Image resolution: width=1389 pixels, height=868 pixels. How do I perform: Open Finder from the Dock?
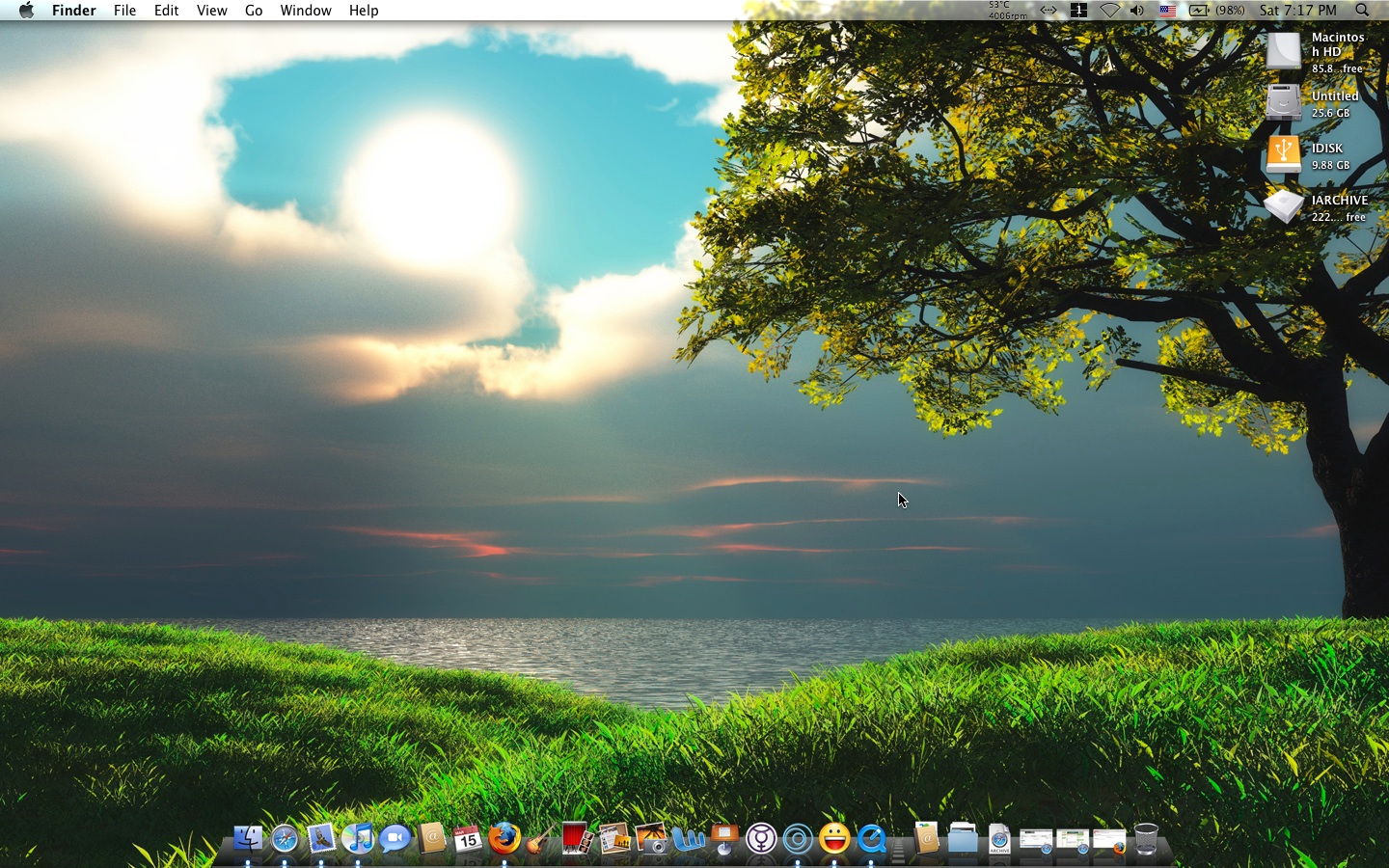click(x=248, y=838)
